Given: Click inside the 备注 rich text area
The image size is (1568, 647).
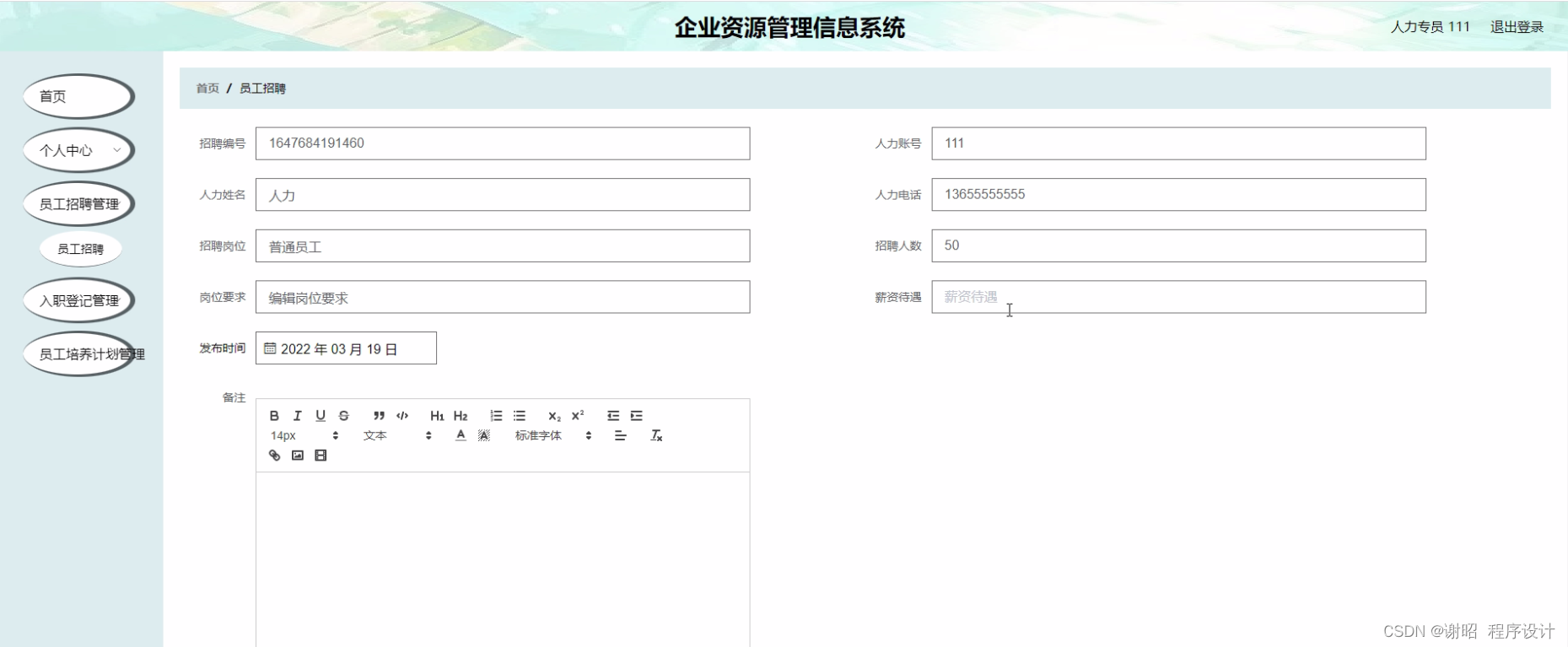Looking at the screenshot, I should coord(503,559).
